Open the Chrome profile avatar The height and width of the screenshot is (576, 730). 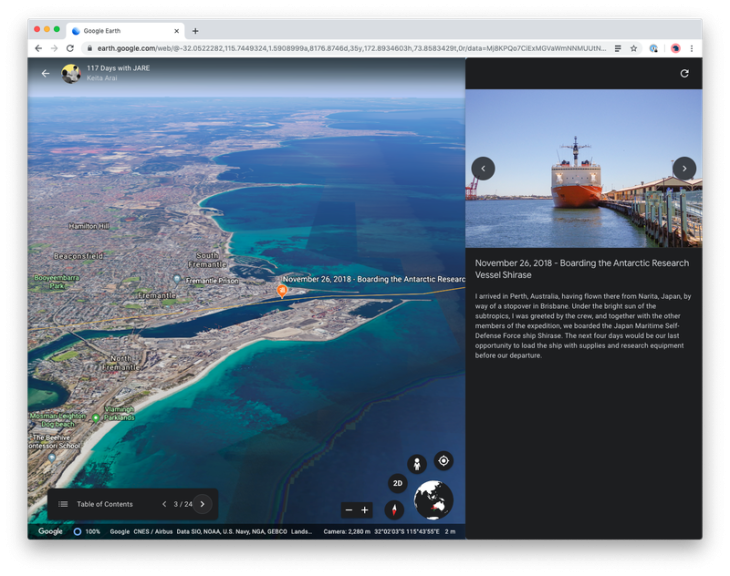tap(676, 48)
